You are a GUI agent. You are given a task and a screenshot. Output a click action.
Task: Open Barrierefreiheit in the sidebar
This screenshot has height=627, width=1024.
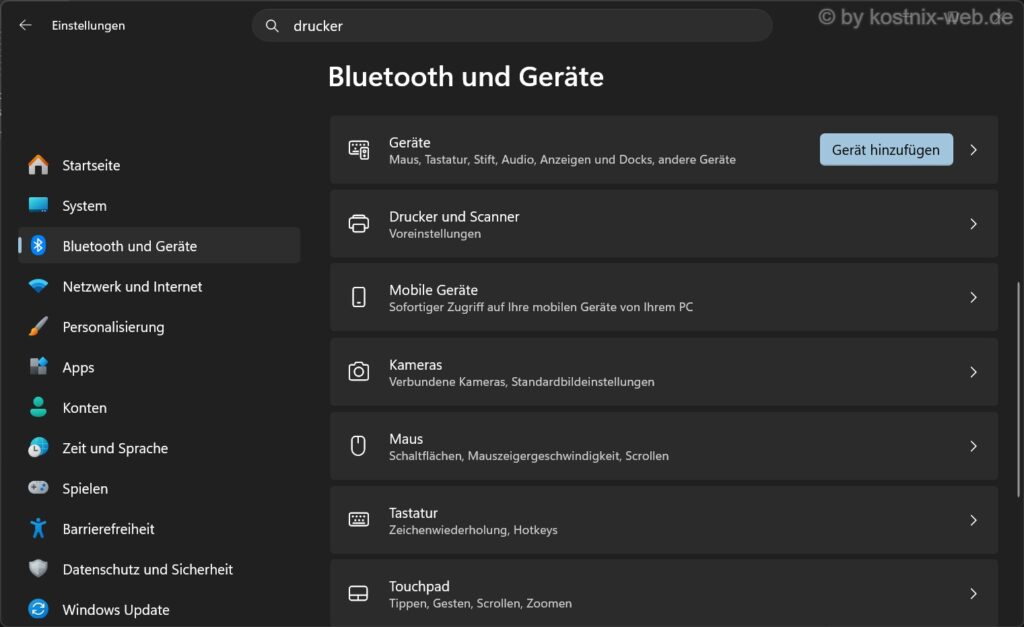[159, 528]
